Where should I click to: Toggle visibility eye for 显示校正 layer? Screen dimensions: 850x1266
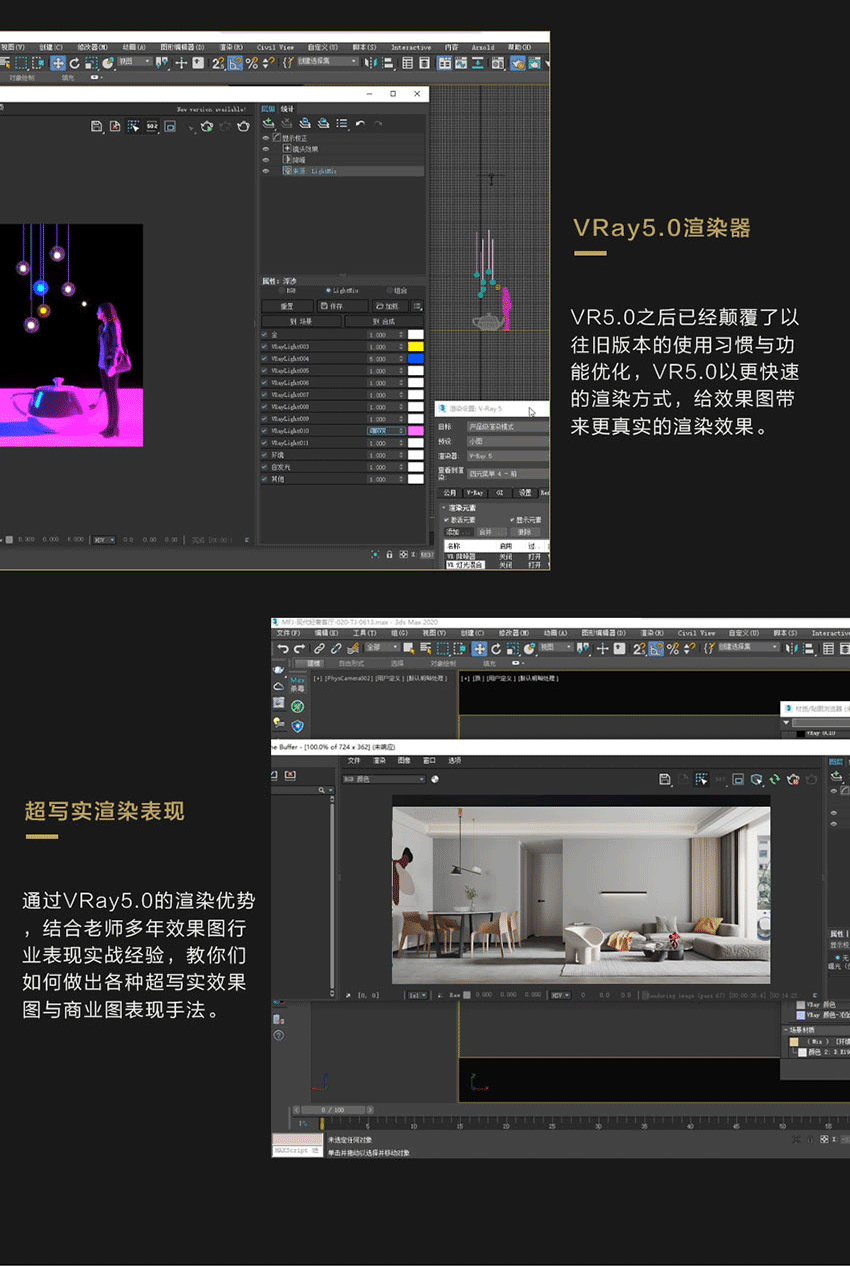pos(266,137)
